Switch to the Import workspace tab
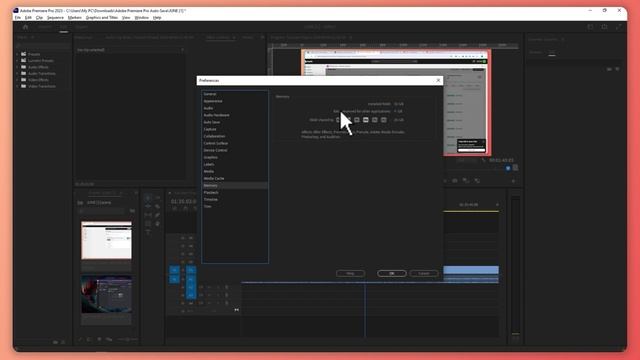Viewport: 640px width, 360px height. coord(44,27)
